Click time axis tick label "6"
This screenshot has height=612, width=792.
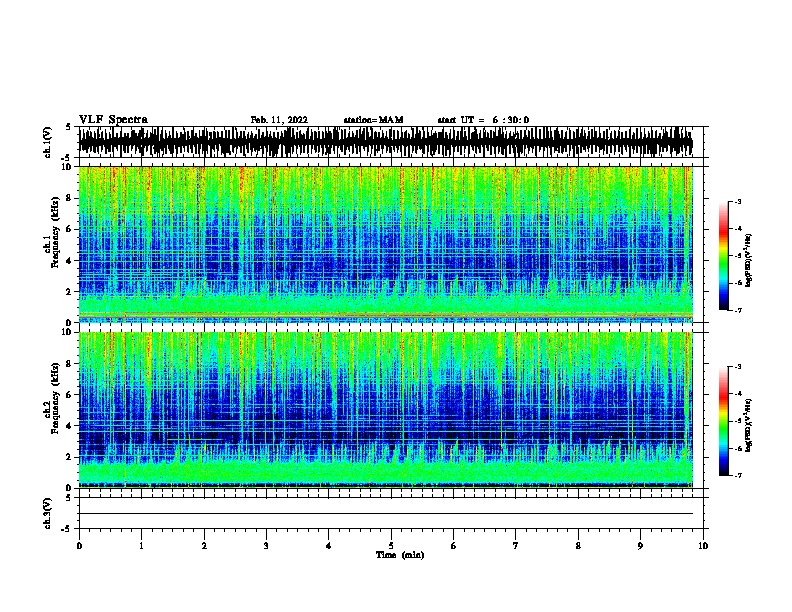coord(454,545)
